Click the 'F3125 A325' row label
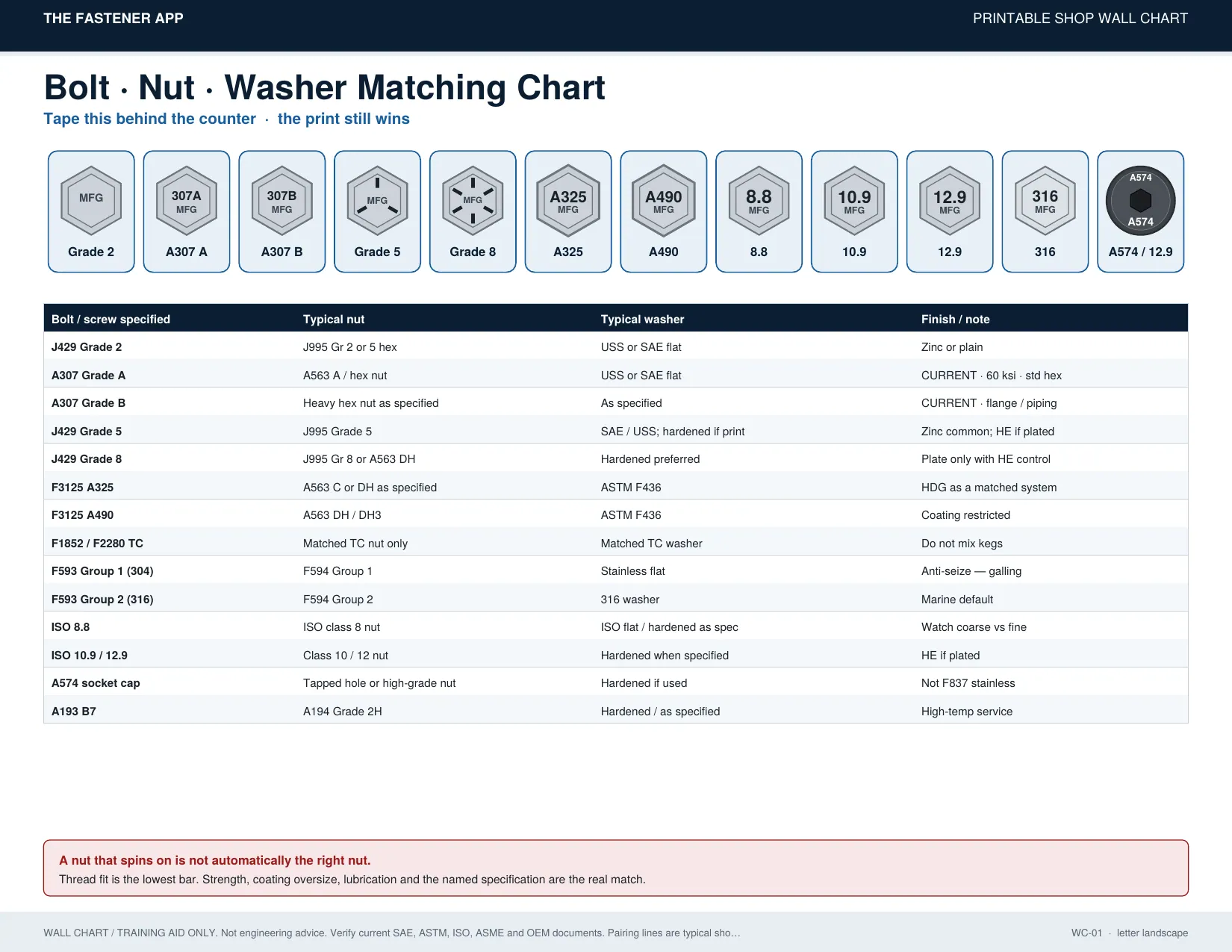Viewport: 1232px width, 952px height. coord(82,488)
